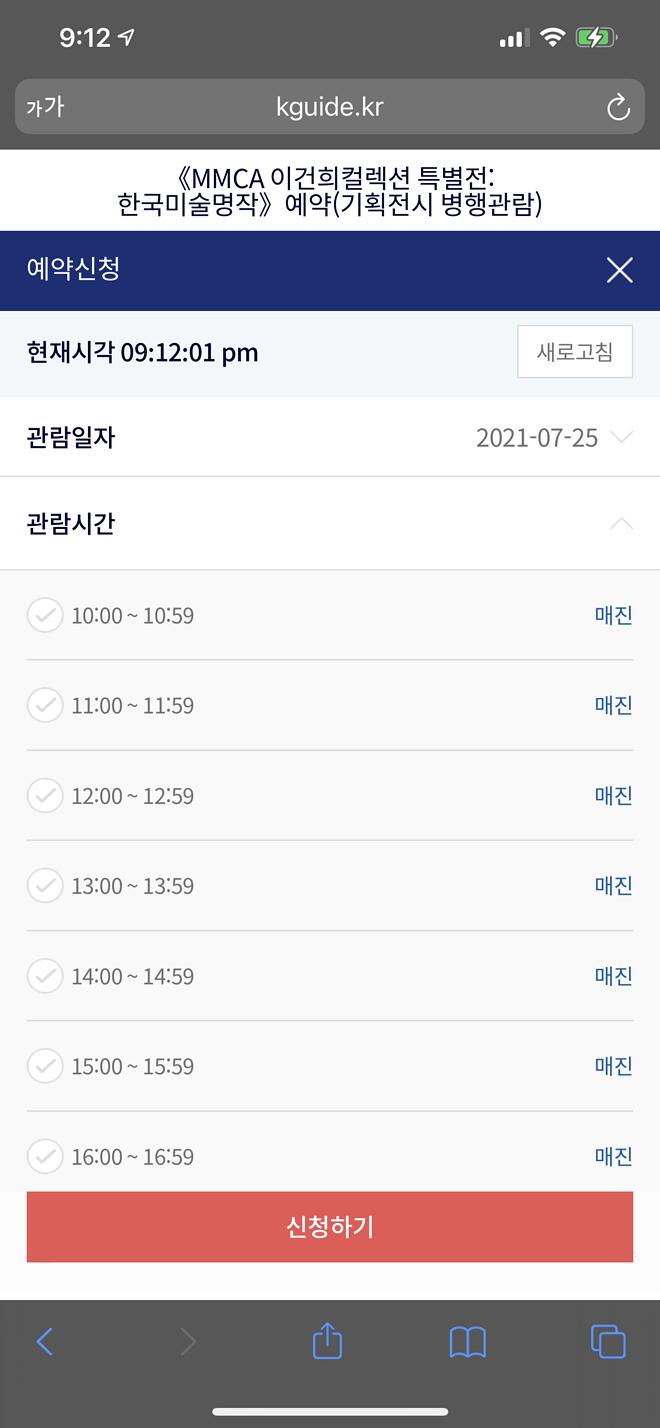Select the 14:00 ~ 14:59 time row

coord(132,976)
